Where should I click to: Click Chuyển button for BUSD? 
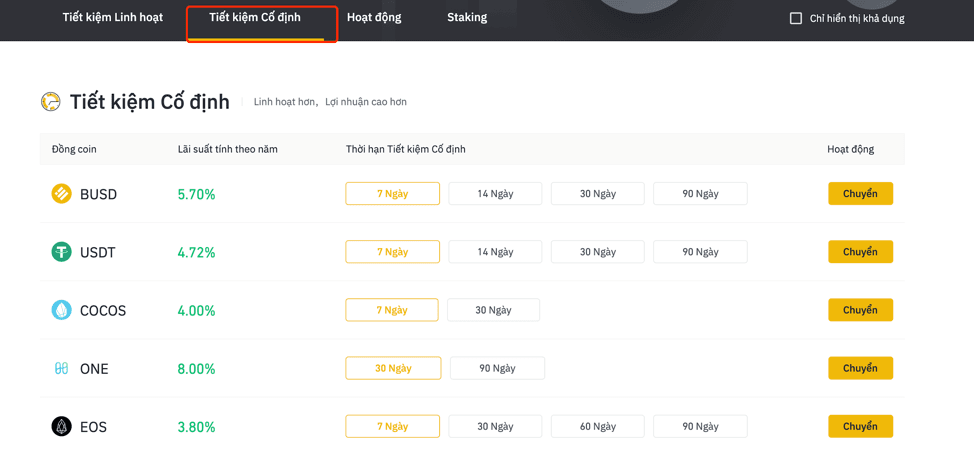[860, 194]
